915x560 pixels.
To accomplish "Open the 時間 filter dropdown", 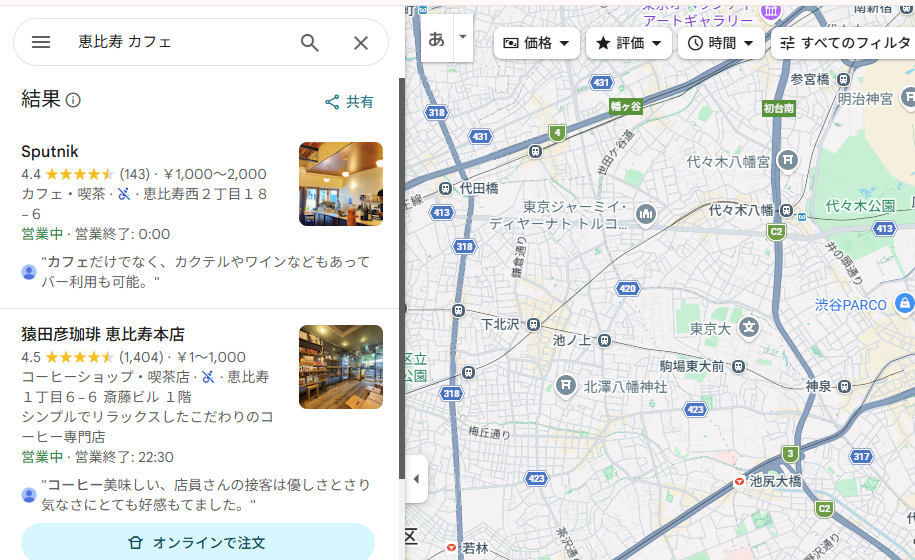I will click(721, 43).
